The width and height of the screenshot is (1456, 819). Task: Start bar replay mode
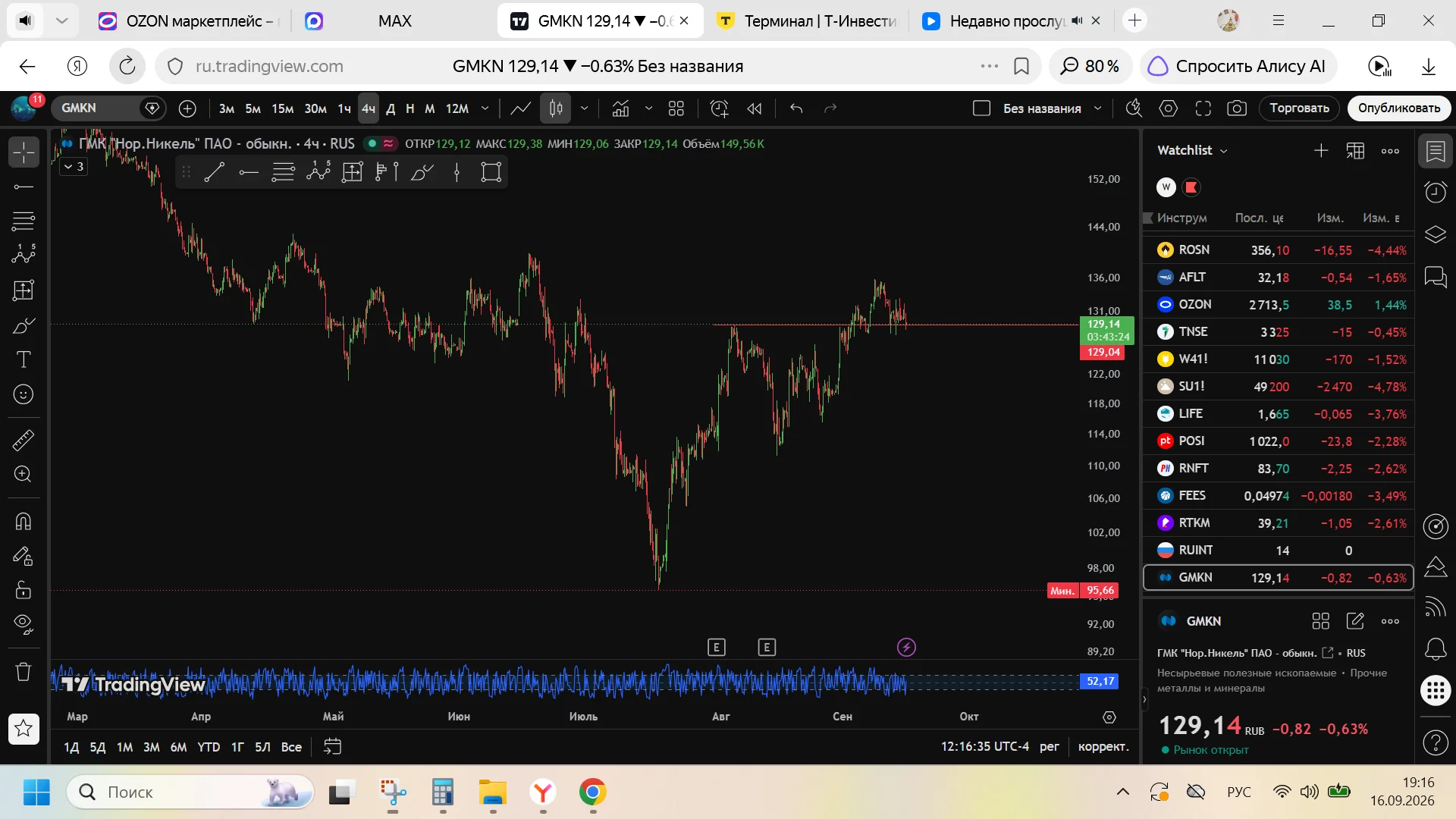coord(755,108)
